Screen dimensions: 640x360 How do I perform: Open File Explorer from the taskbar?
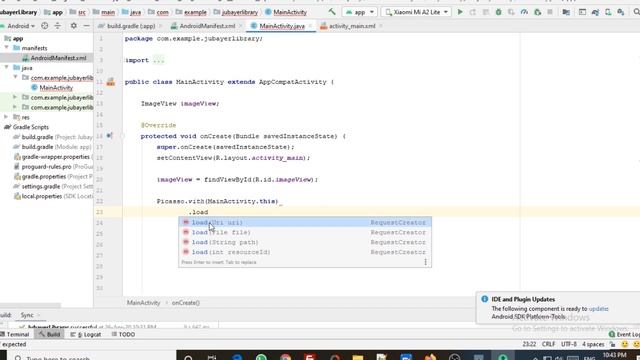(358, 357)
